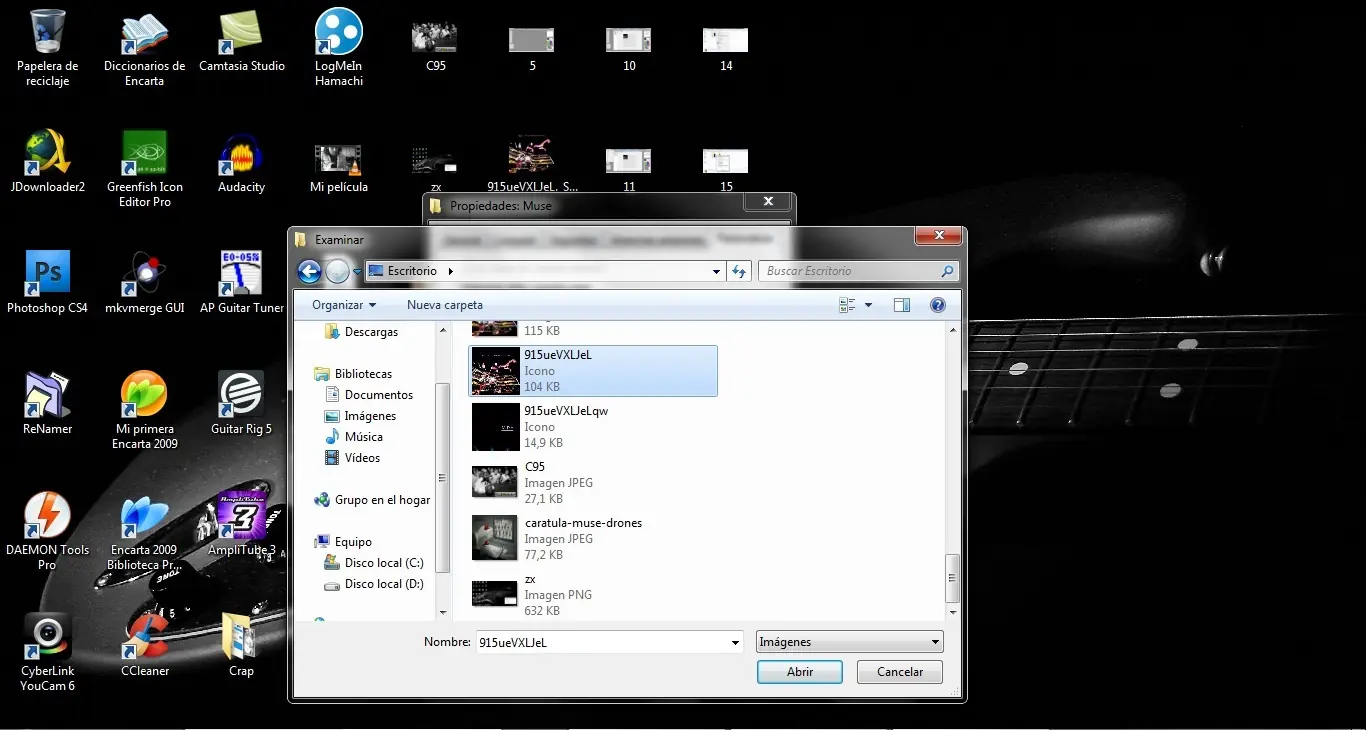Select the Audacity desktop icon
The image size is (1366, 730).
coord(241,161)
